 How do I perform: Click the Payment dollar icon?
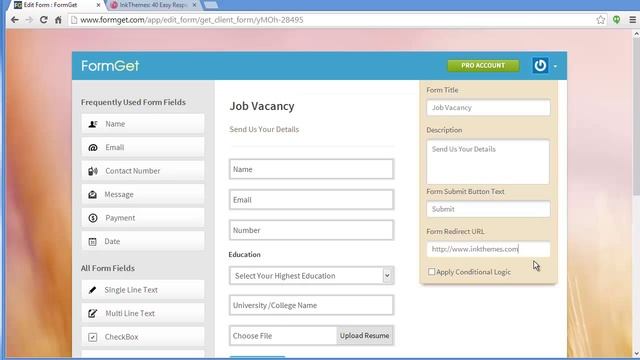click(93, 218)
